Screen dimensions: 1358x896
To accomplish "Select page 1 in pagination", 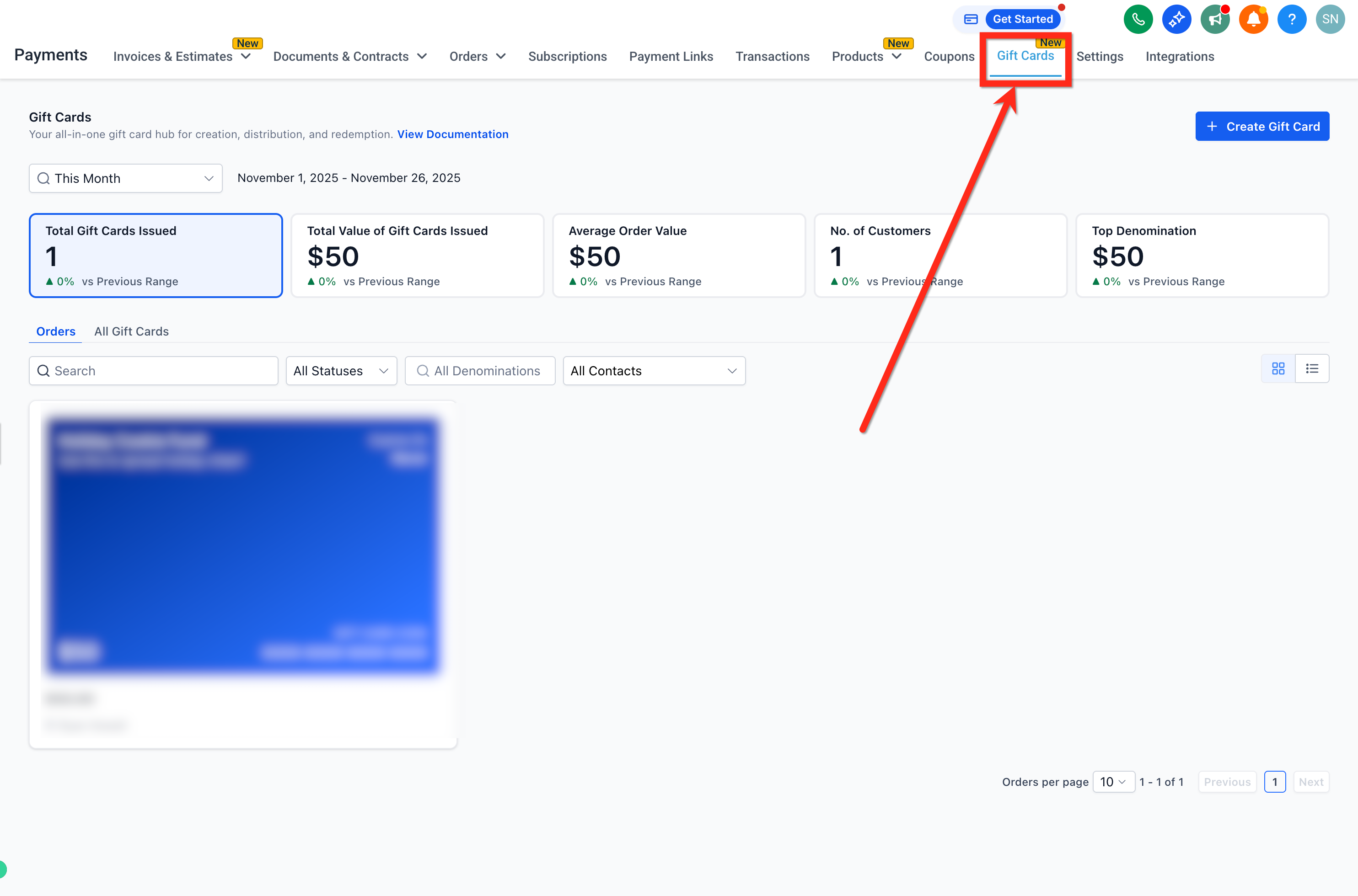I will click(x=1274, y=782).
